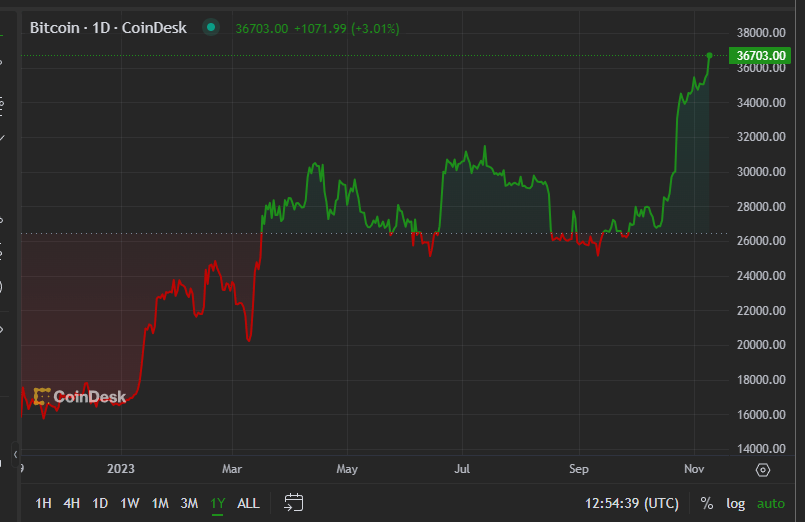Collapse the left panel arrow

click(x=15, y=454)
